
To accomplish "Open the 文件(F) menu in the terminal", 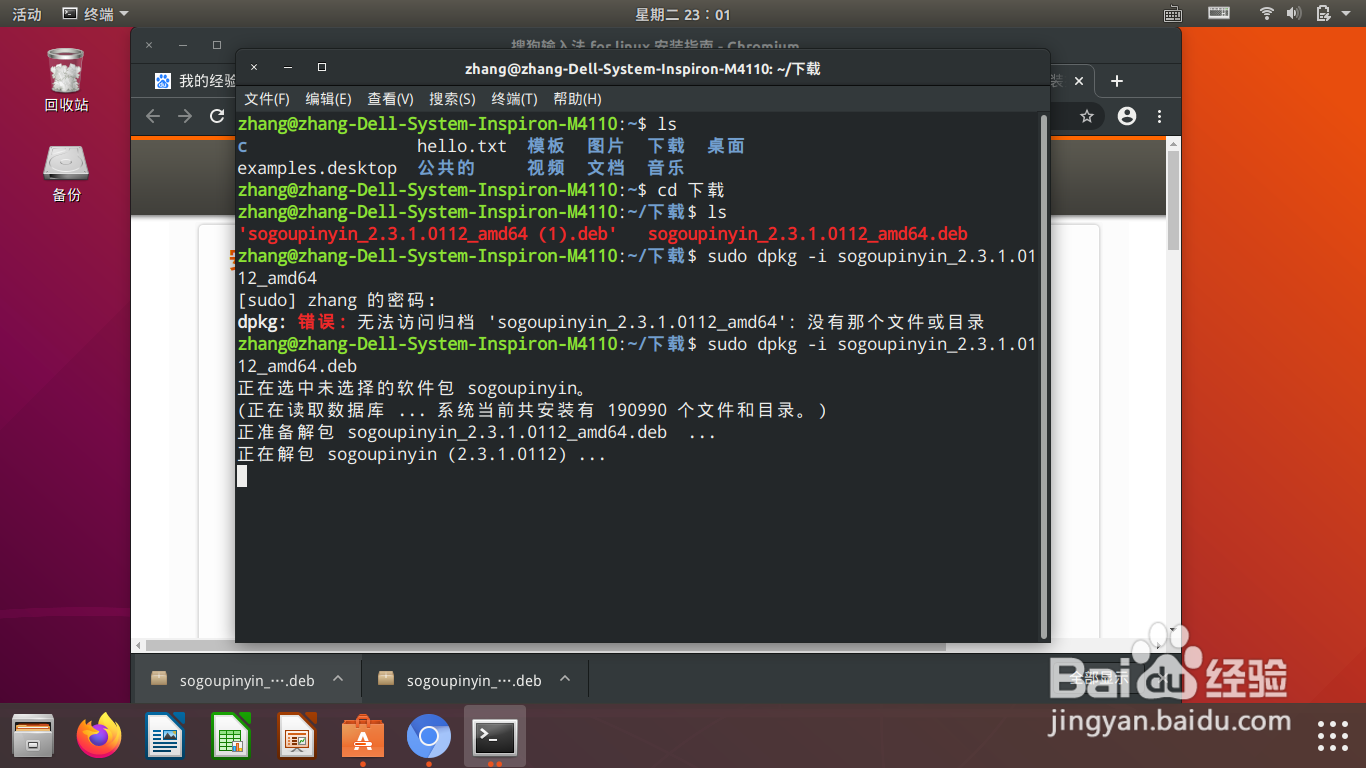I will click(x=266, y=99).
